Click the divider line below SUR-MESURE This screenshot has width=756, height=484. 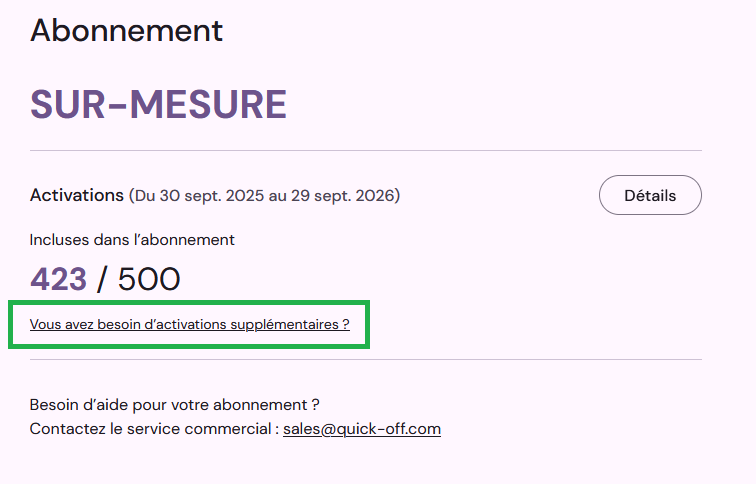pos(365,151)
